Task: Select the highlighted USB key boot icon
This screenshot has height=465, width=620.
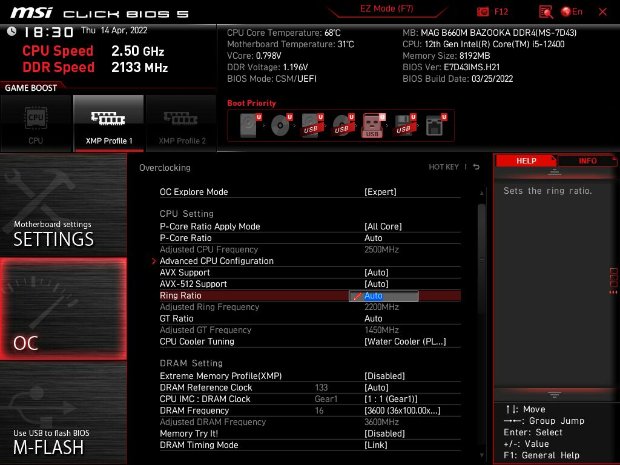Action: click(373, 125)
